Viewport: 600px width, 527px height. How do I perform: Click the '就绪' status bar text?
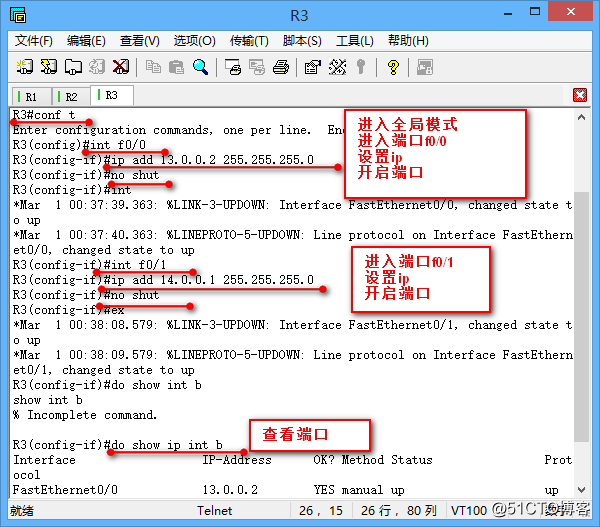pyautogui.click(x=22, y=511)
